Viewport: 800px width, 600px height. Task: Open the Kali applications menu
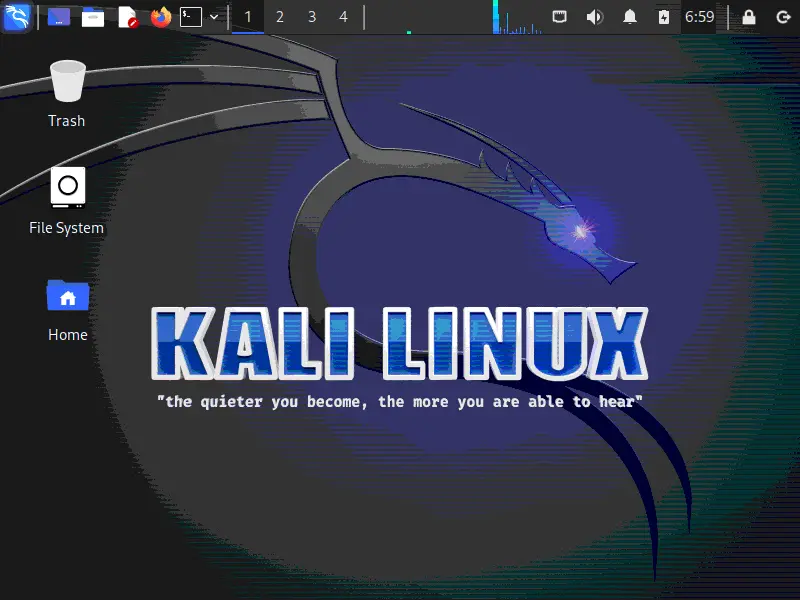tap(16, 16)
